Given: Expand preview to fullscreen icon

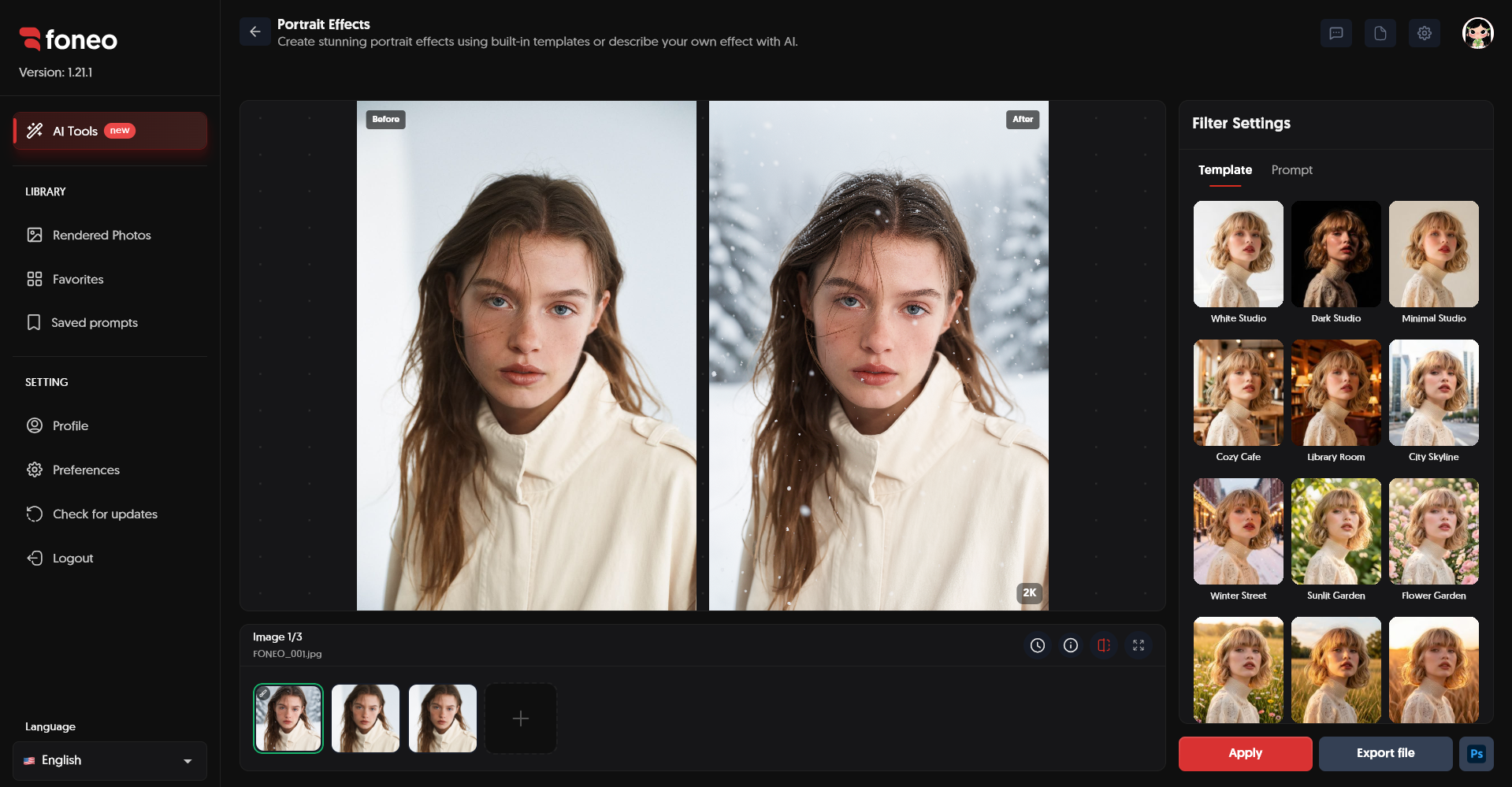Looking at the screenshot, I should coord(1138,645).
